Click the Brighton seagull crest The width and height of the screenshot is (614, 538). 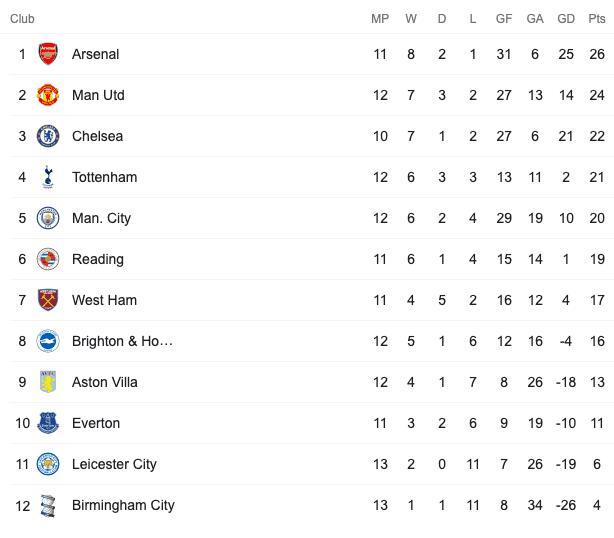pyautogui.click(x=48, y=341)
